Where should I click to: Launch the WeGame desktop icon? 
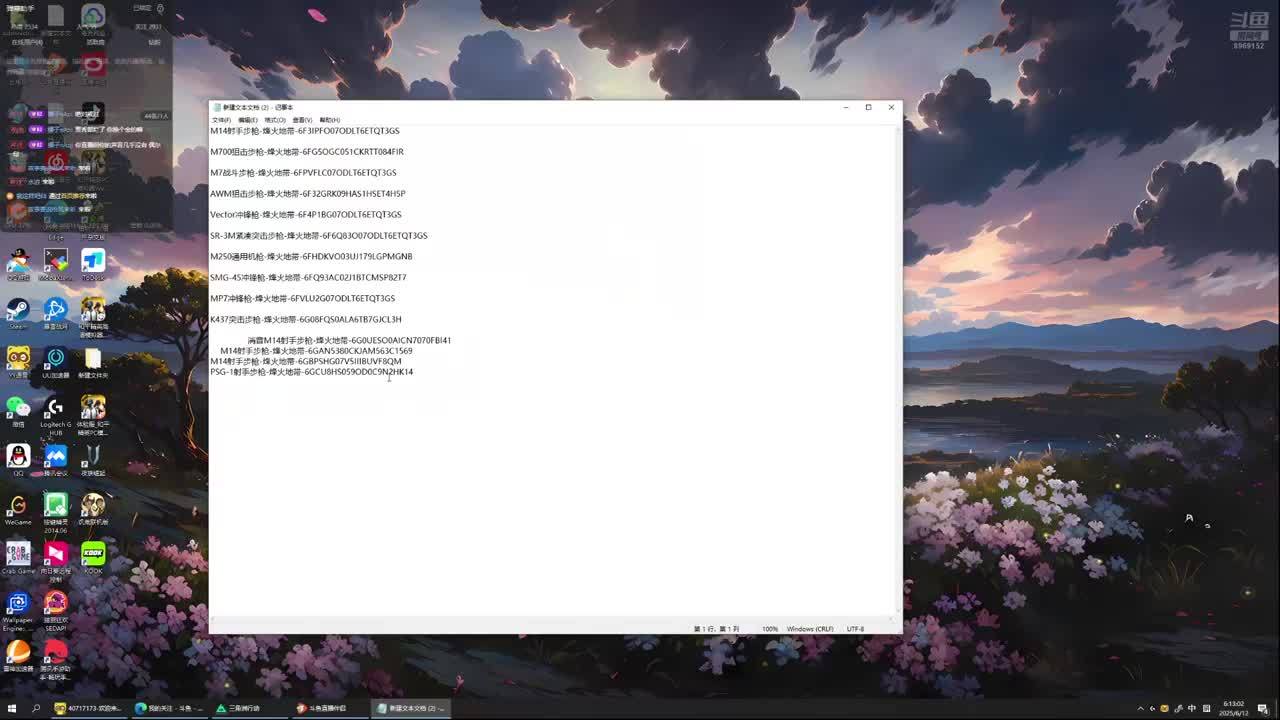click(18, 509)
